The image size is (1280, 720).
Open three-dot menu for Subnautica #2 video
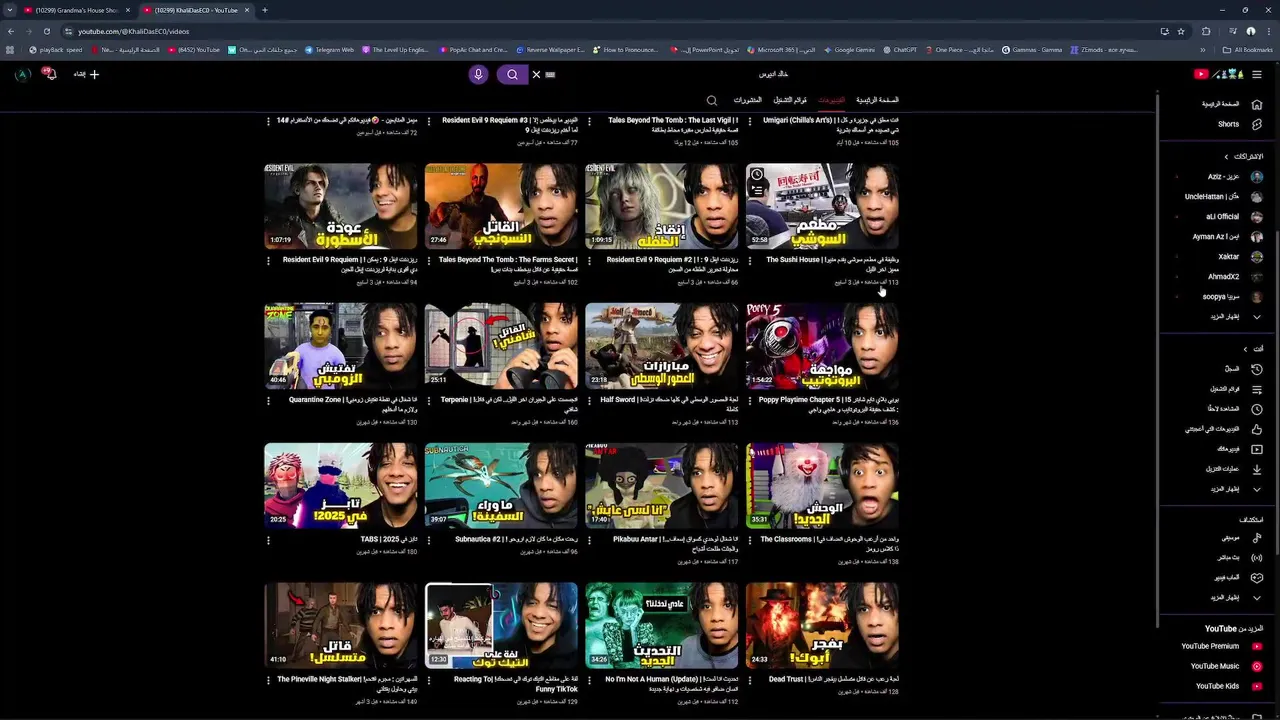click(429, 540)
